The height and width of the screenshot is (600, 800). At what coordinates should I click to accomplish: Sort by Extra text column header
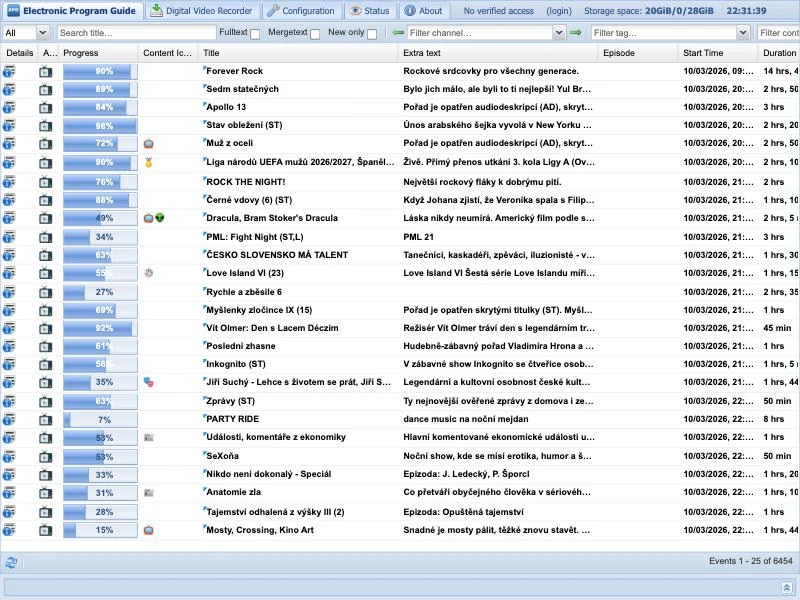coord(497,53)
